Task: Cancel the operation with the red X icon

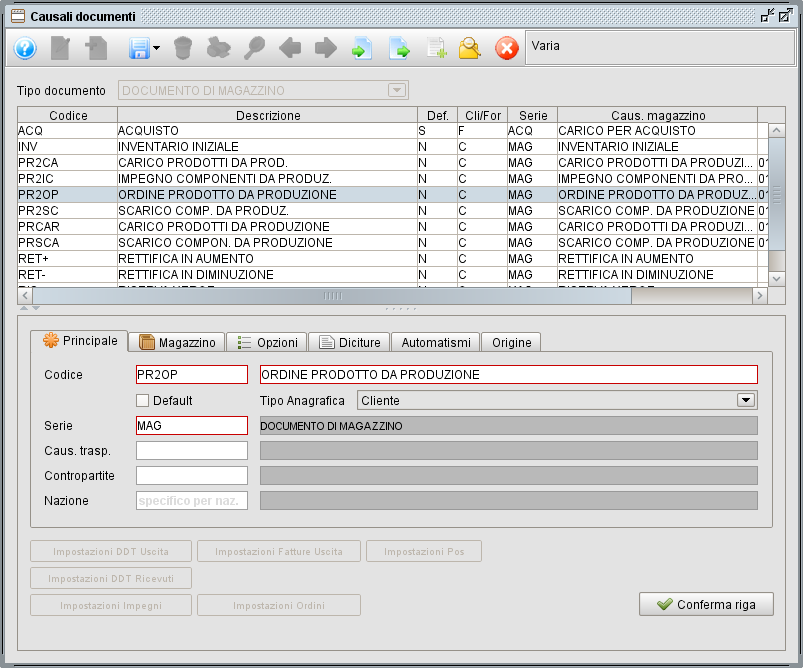Action: click(x=506, y=48)
